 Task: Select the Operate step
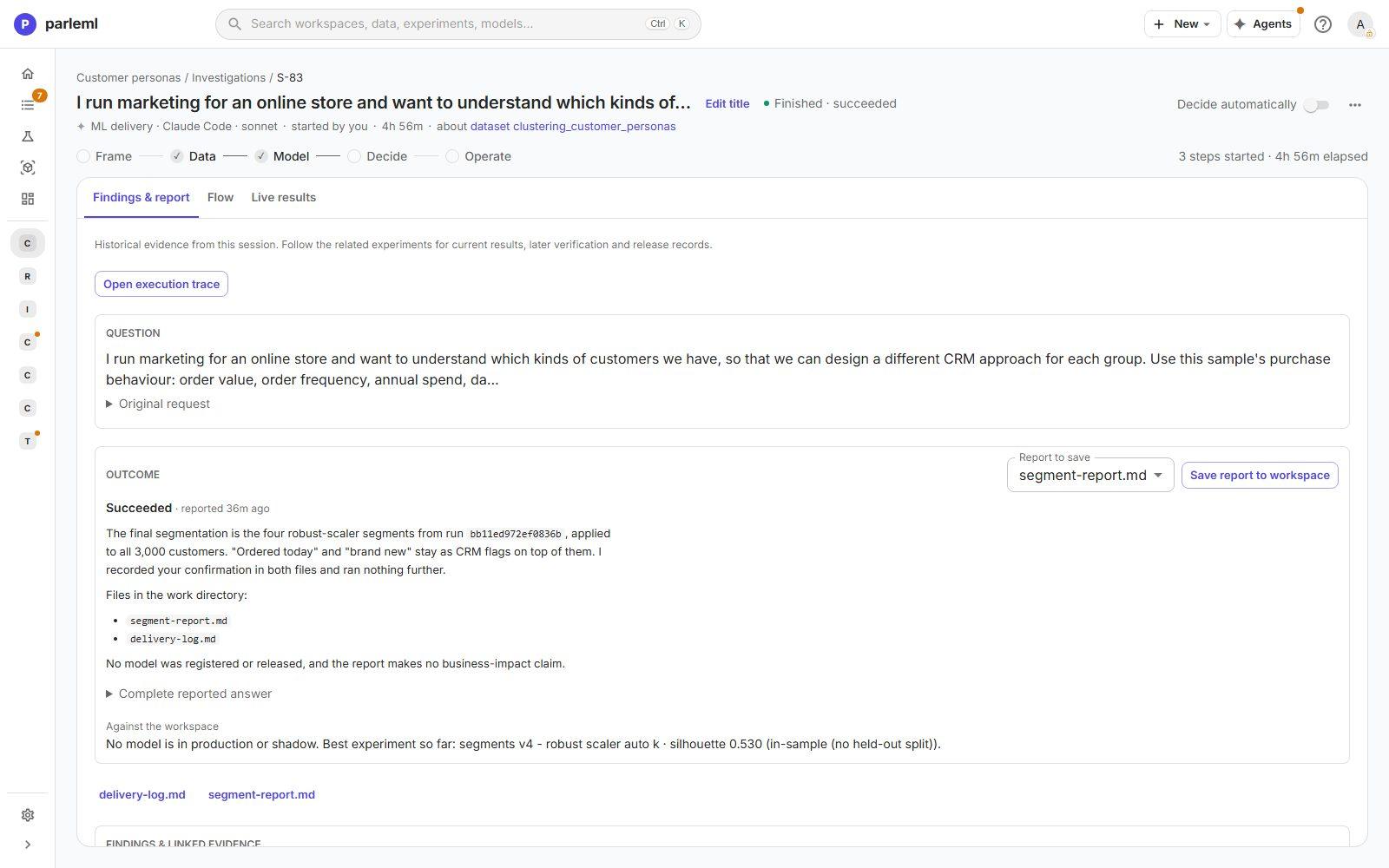pyautogui.click(x=478, y=156)
